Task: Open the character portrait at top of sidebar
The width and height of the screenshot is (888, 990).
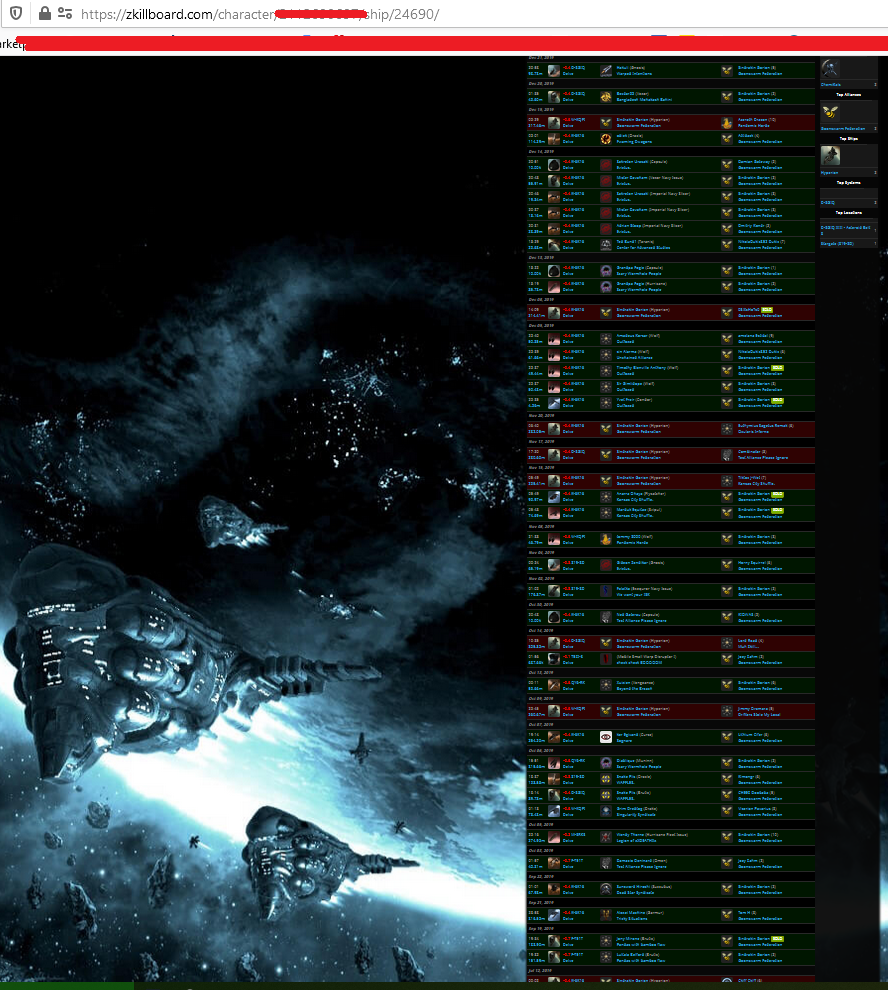Action: click(x=830, y=68)
